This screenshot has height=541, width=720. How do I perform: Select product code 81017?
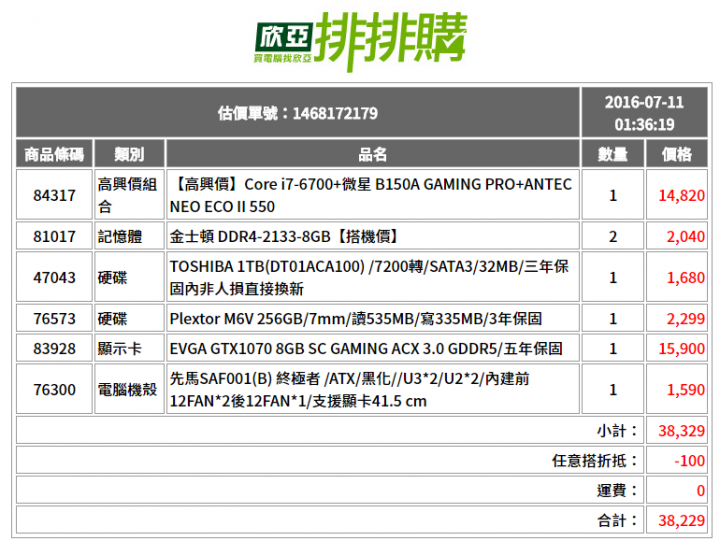pyautogui.click(x=54, y=237)
